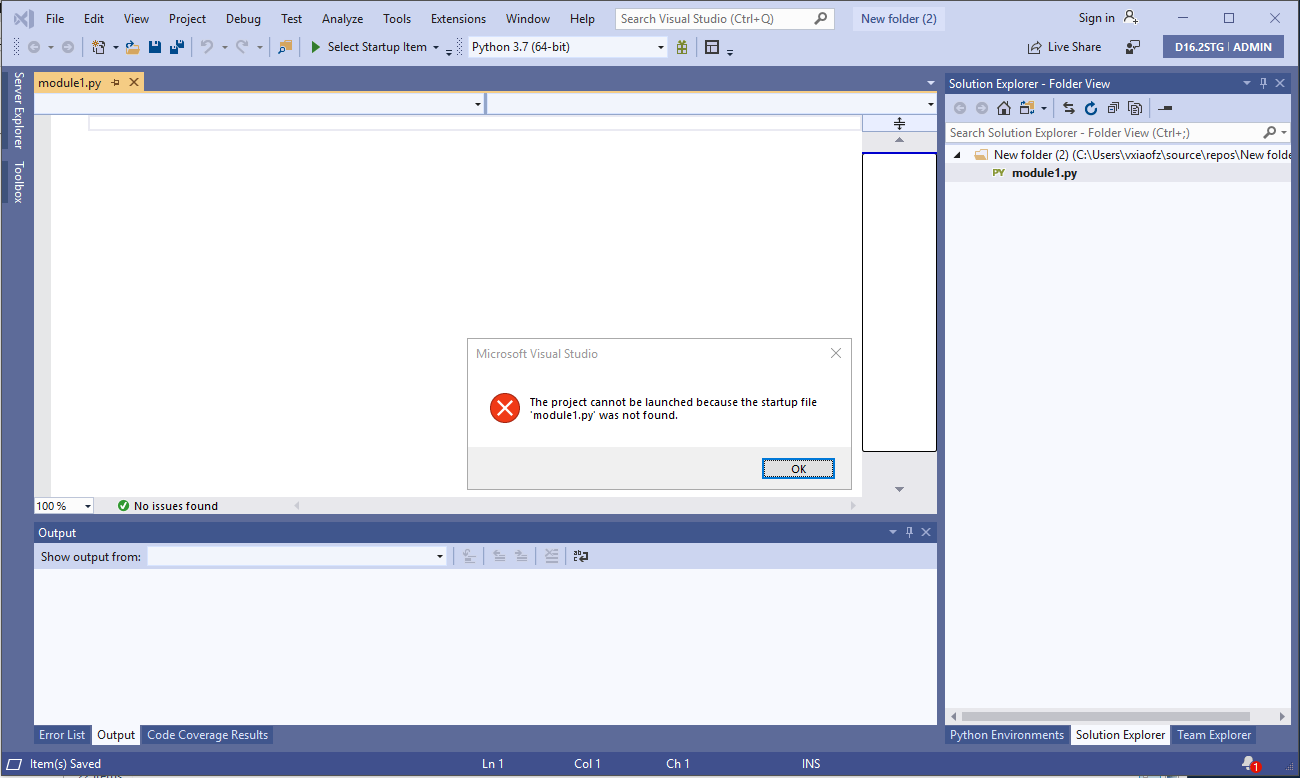Click the green Start run arrow
This screenshot has width=1300, height=778.
[x=315, y=47]
